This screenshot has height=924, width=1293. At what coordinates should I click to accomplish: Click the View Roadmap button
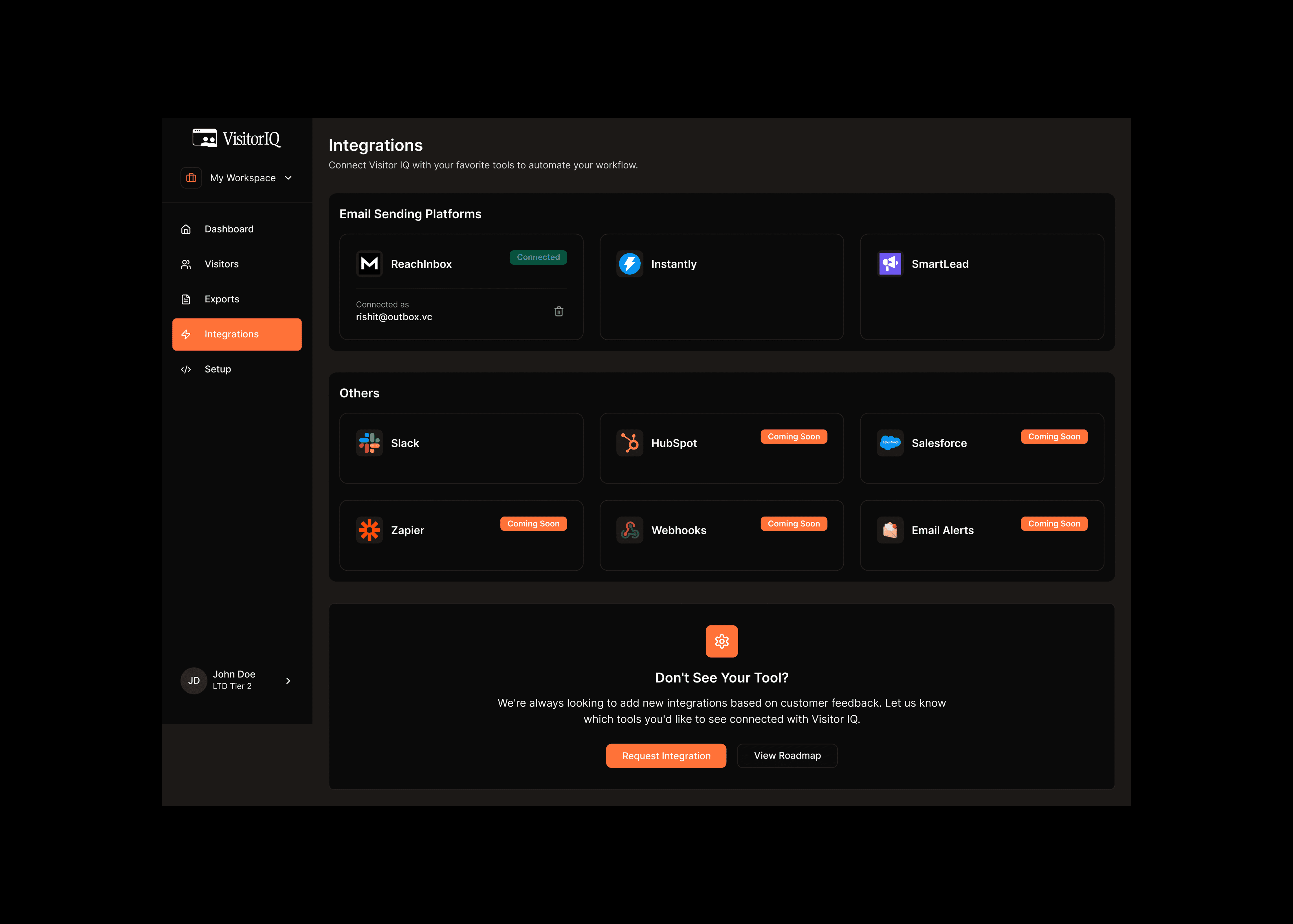pos(787,756)
